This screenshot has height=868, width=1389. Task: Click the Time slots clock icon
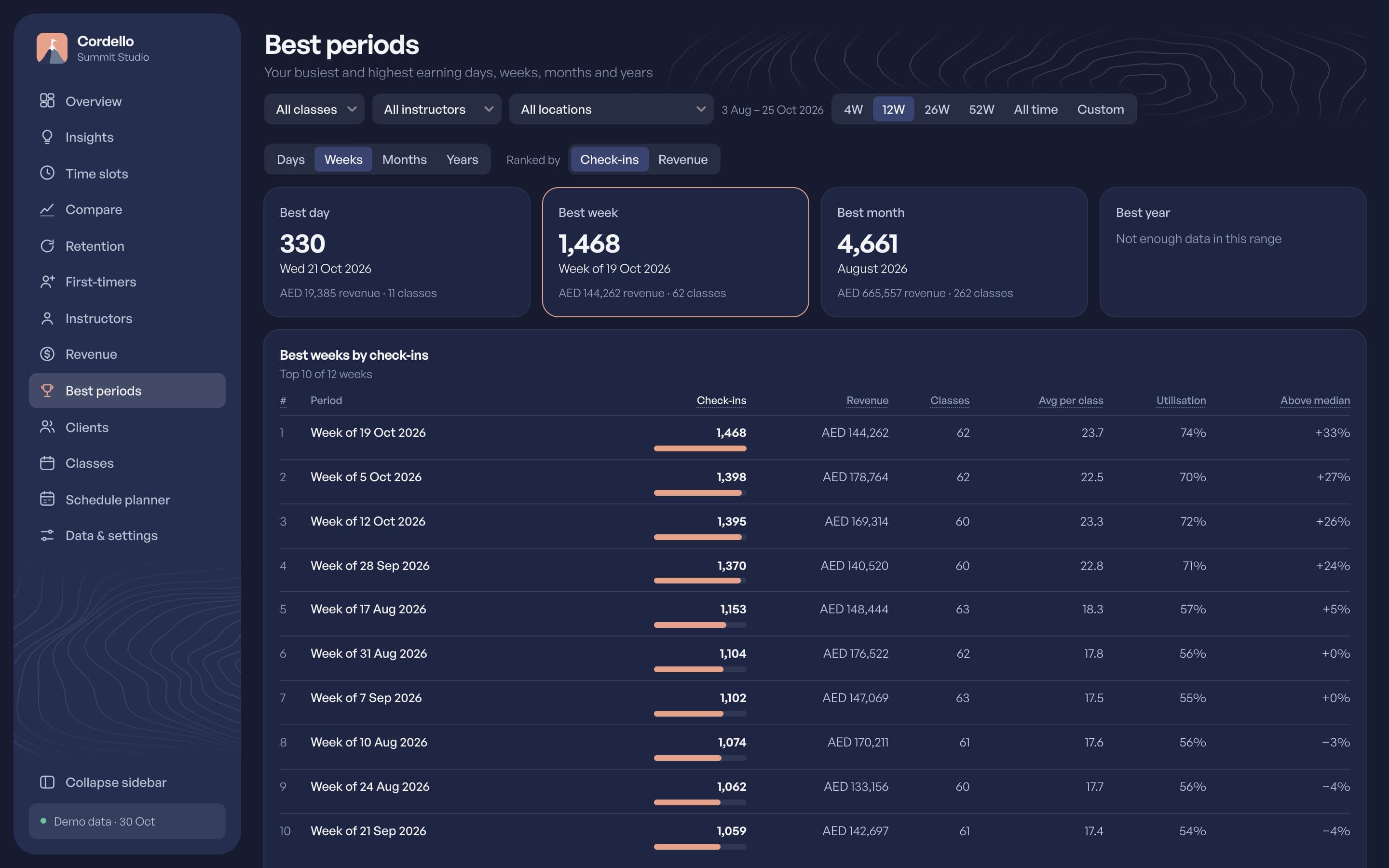[47, 173]
